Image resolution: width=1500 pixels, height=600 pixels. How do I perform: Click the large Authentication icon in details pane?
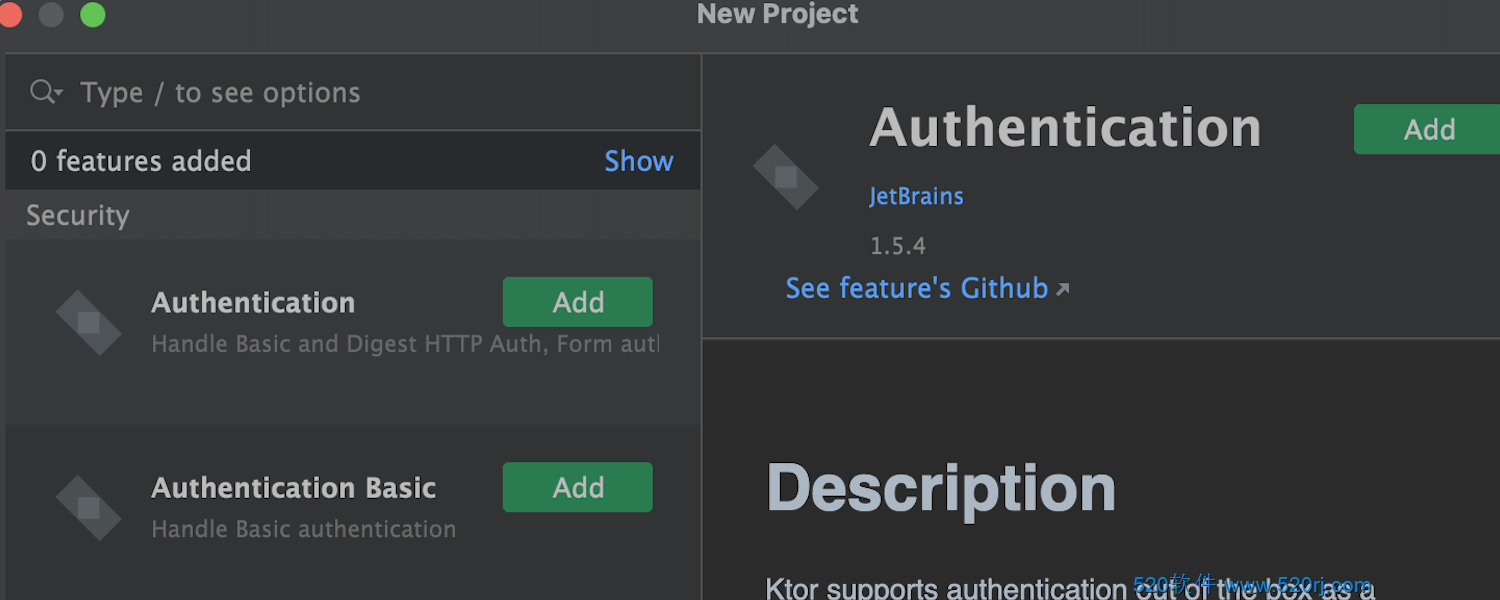point(786,177)
